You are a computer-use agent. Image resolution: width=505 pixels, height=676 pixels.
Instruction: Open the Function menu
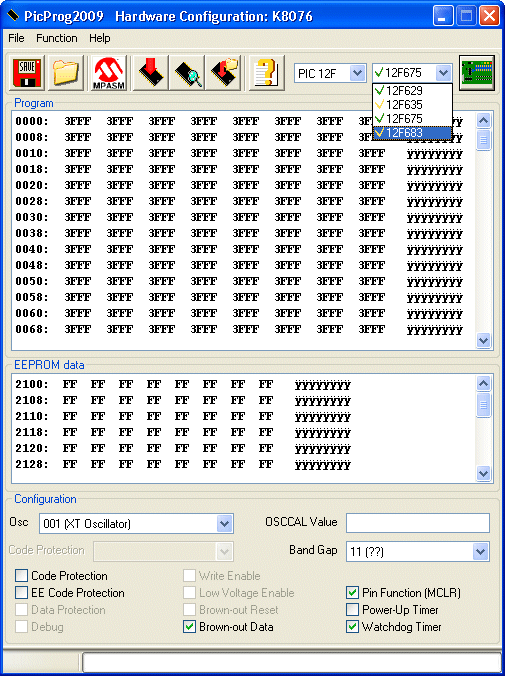(56, 38)
